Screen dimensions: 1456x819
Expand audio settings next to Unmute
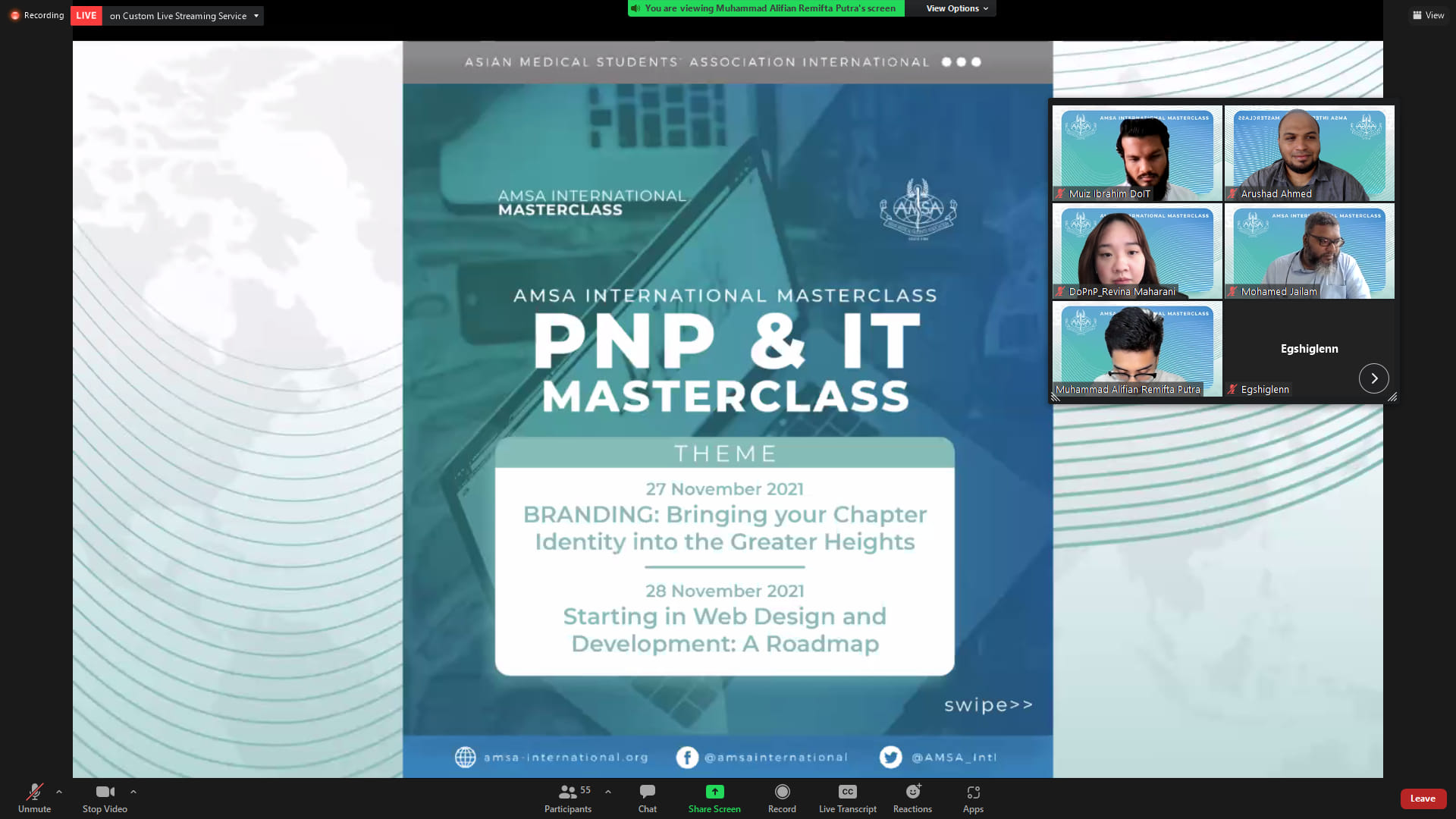coord(58,791)
